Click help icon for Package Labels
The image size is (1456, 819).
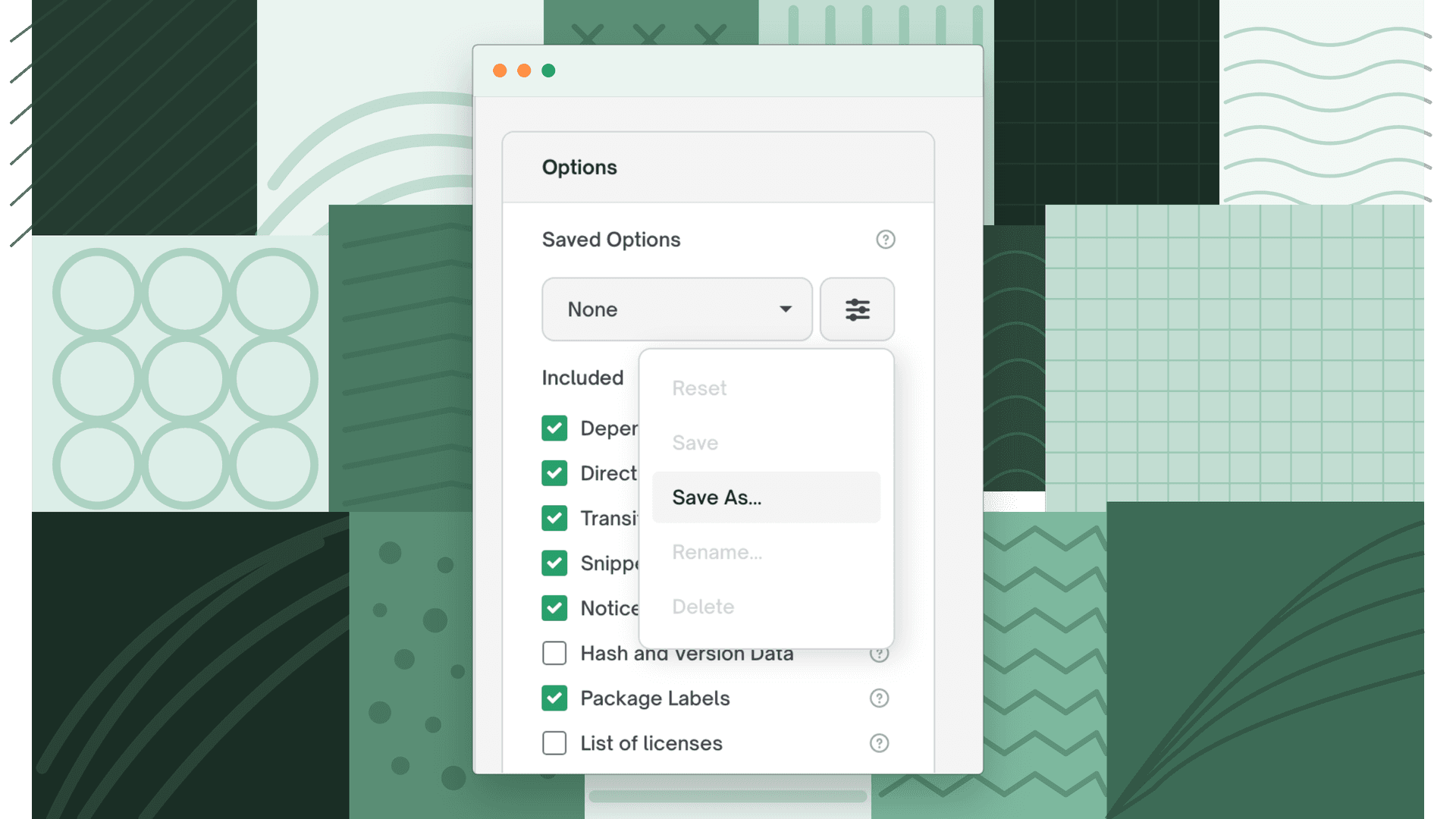[879, 698]
